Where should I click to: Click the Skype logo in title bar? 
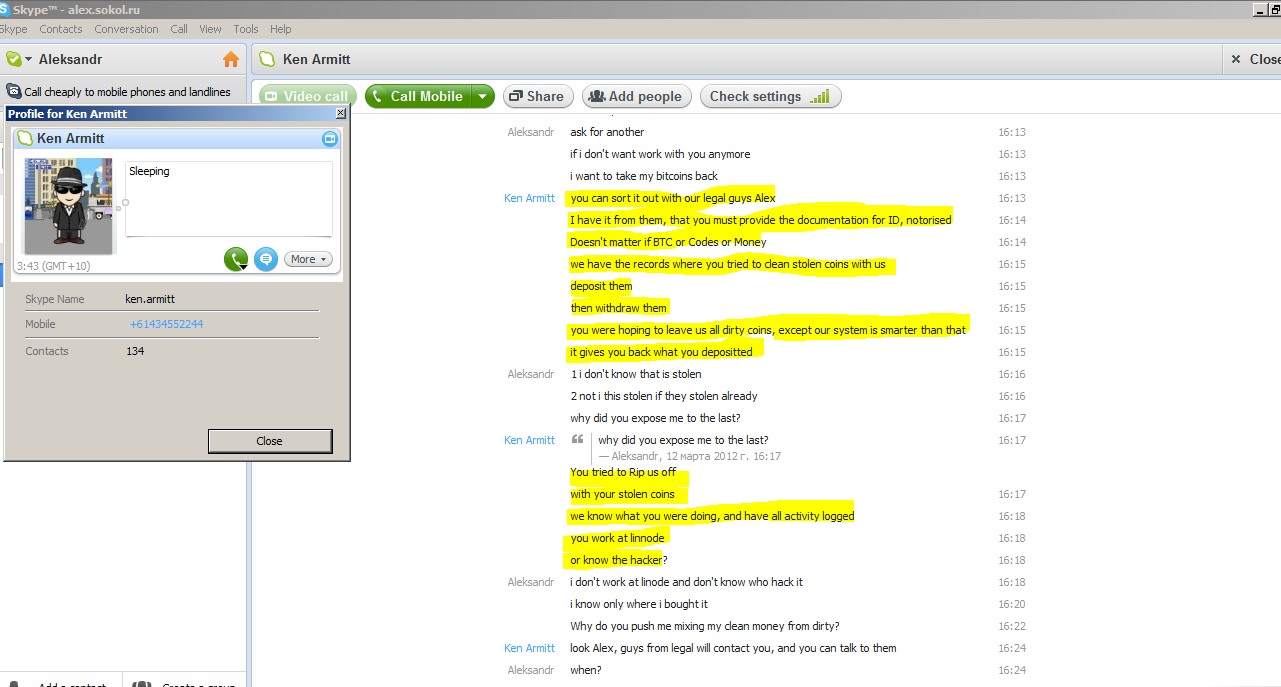coord(5,9)
